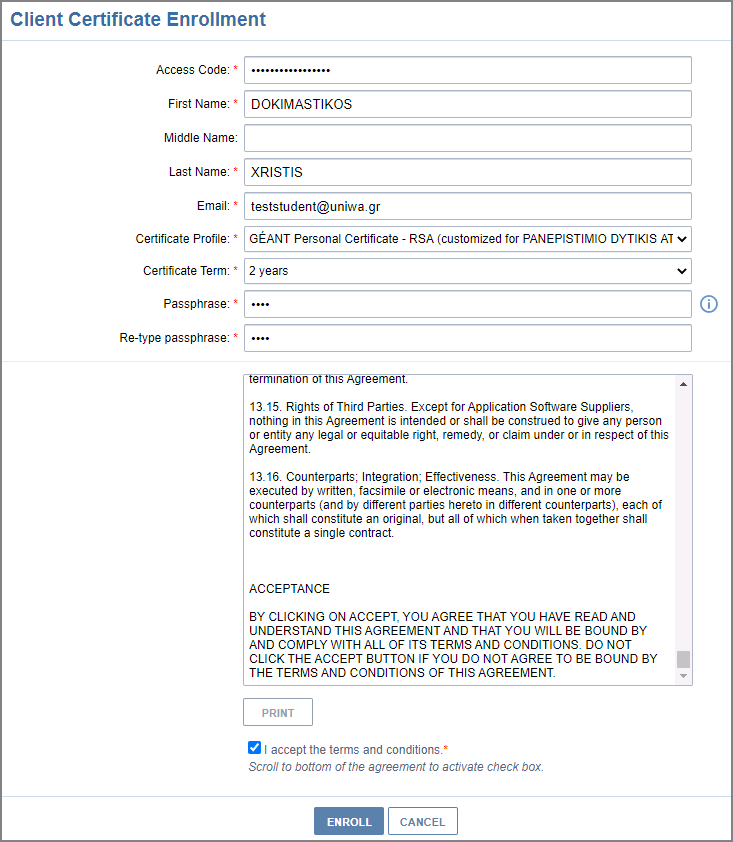The width and height of the screenshot is (733, 842).
Task: Click the agreement scrollbar up arrow
Action: pyautogui.click(x=683, y=384)
